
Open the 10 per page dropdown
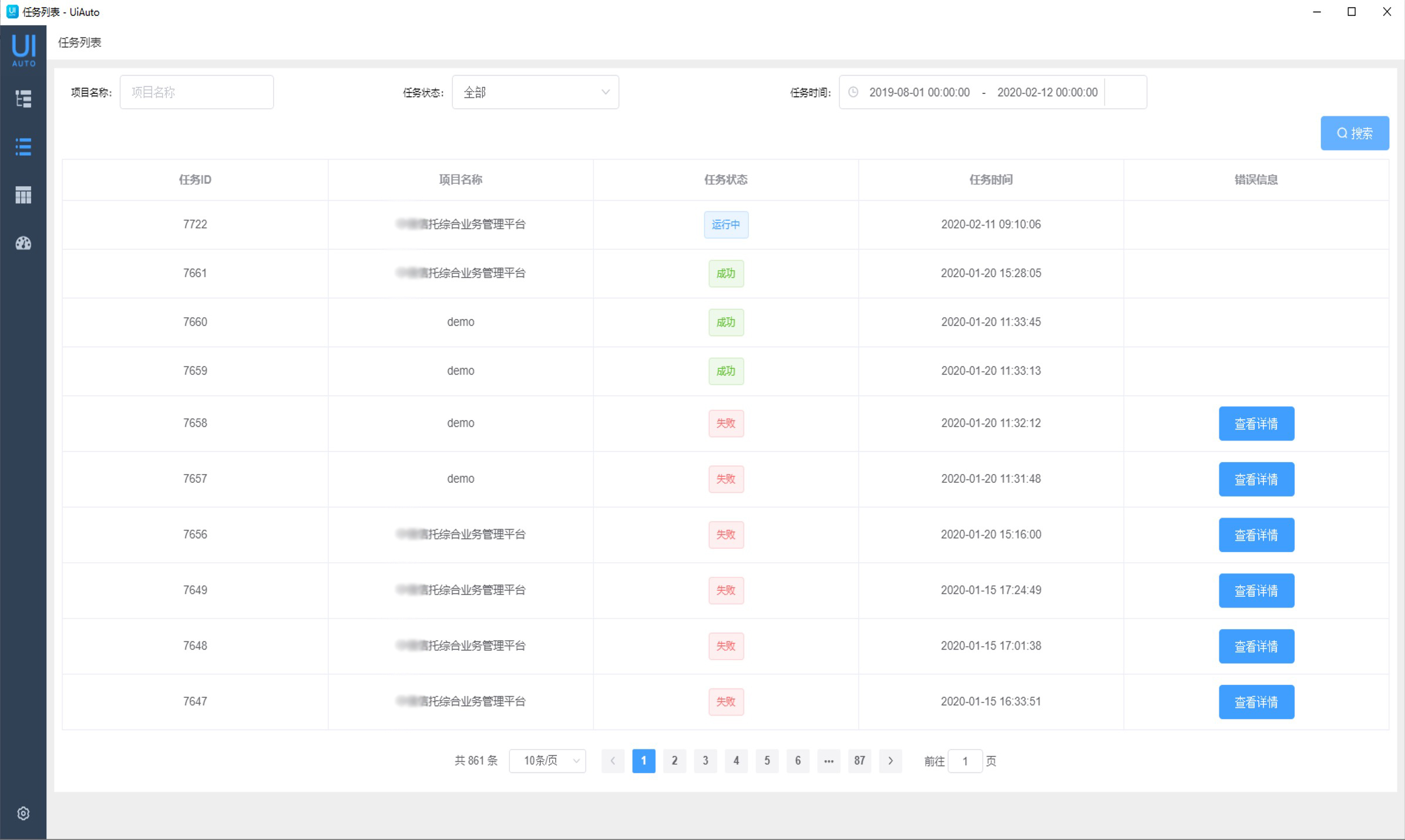pyautogui.click(x=547, y=761)
